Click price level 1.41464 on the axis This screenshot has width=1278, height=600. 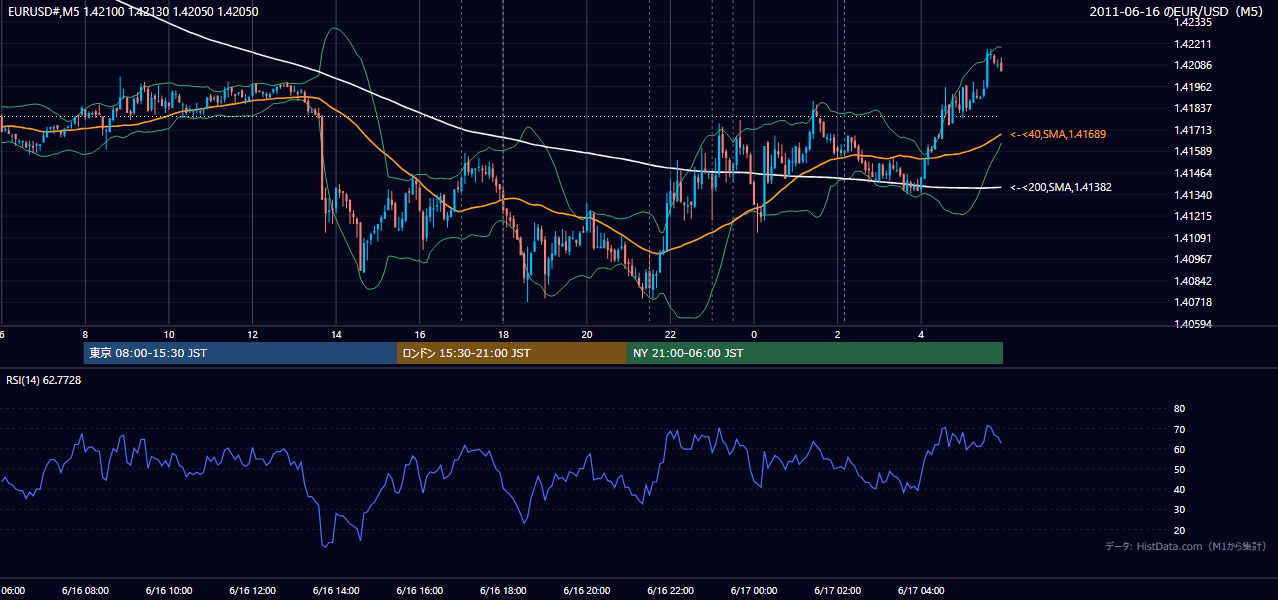[1194, 173]
